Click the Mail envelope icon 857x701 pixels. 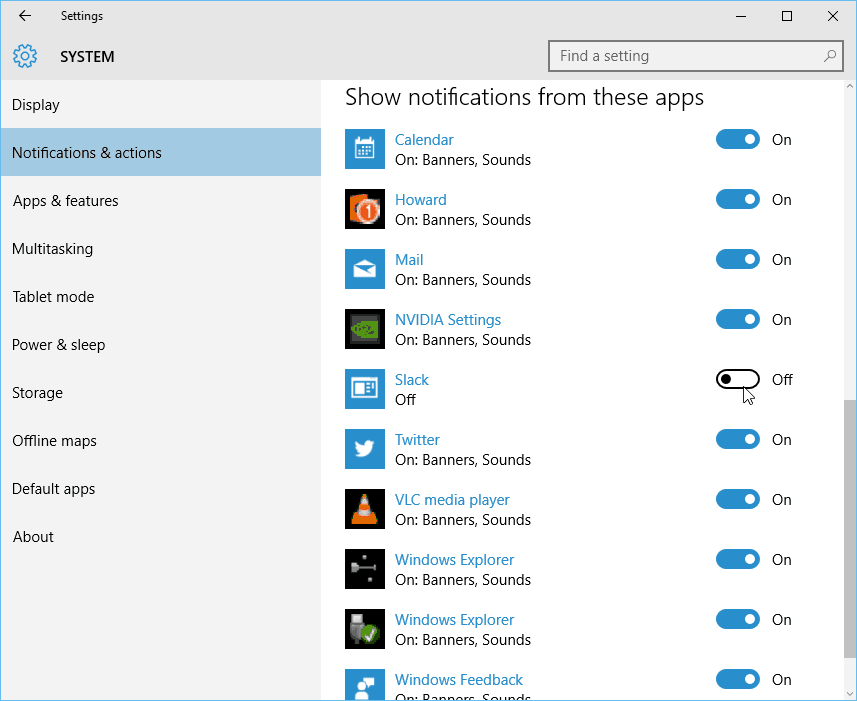coord(365,269)
